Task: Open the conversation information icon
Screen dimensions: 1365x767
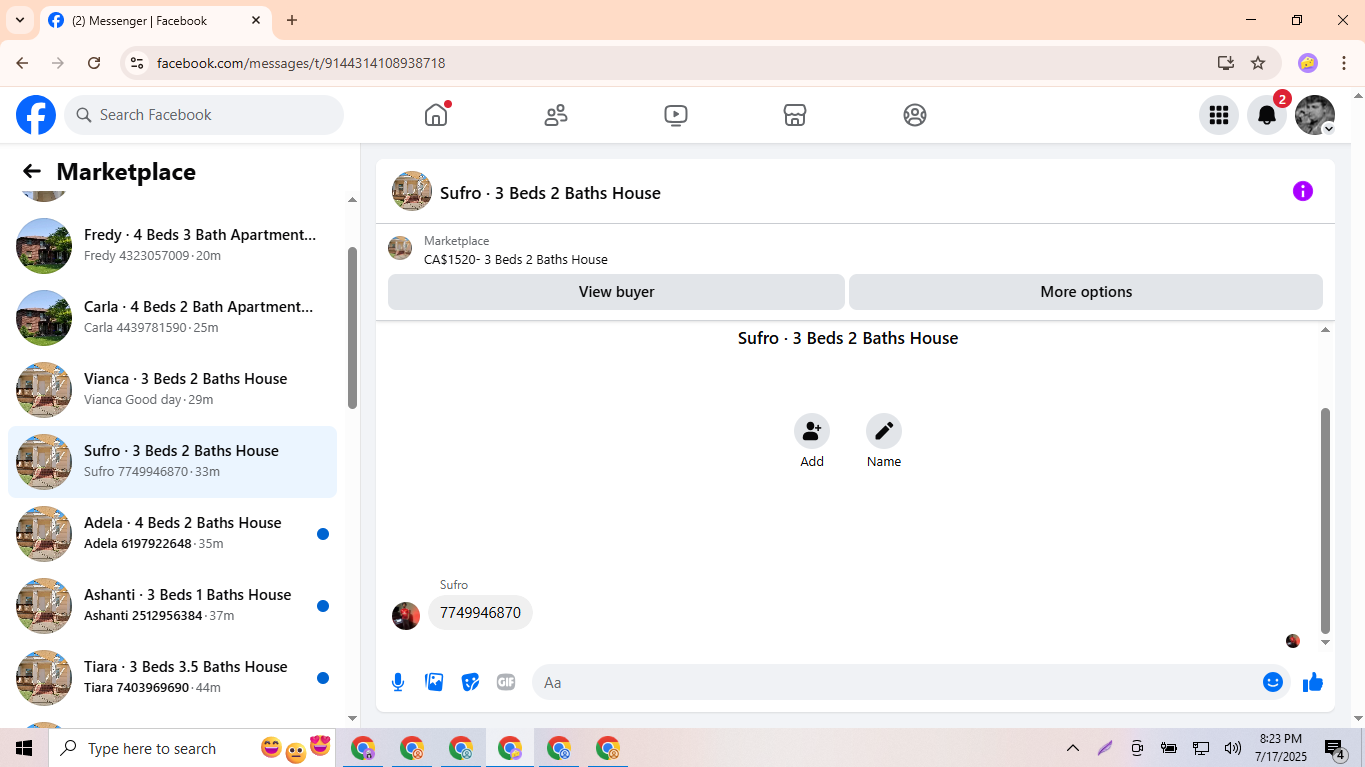Action: [x=1302, y=191]
